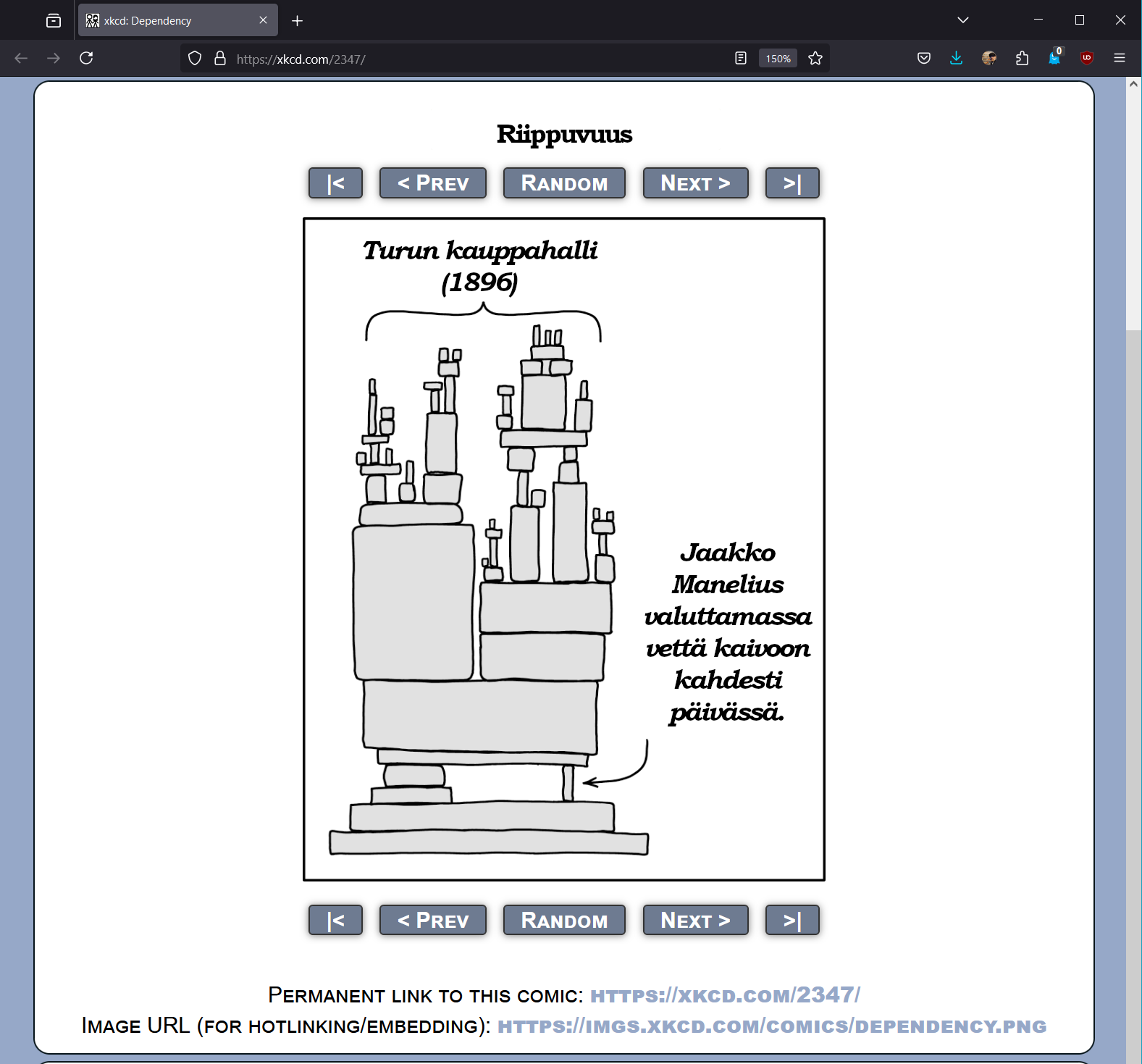Open the profile avatar extension icon

coord(989,58)
